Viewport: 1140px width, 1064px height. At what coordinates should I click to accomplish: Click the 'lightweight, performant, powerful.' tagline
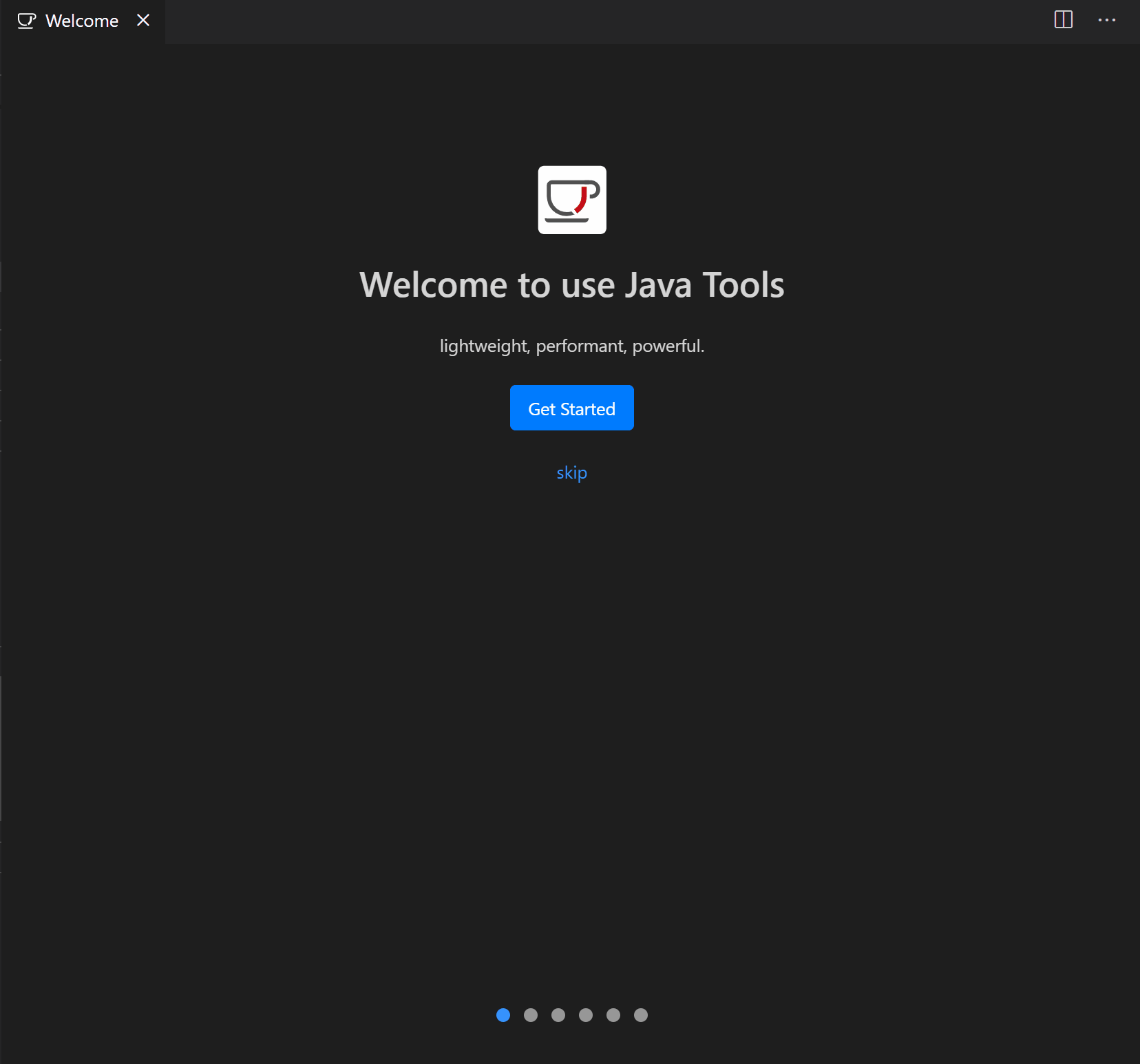tap(571, 346)
